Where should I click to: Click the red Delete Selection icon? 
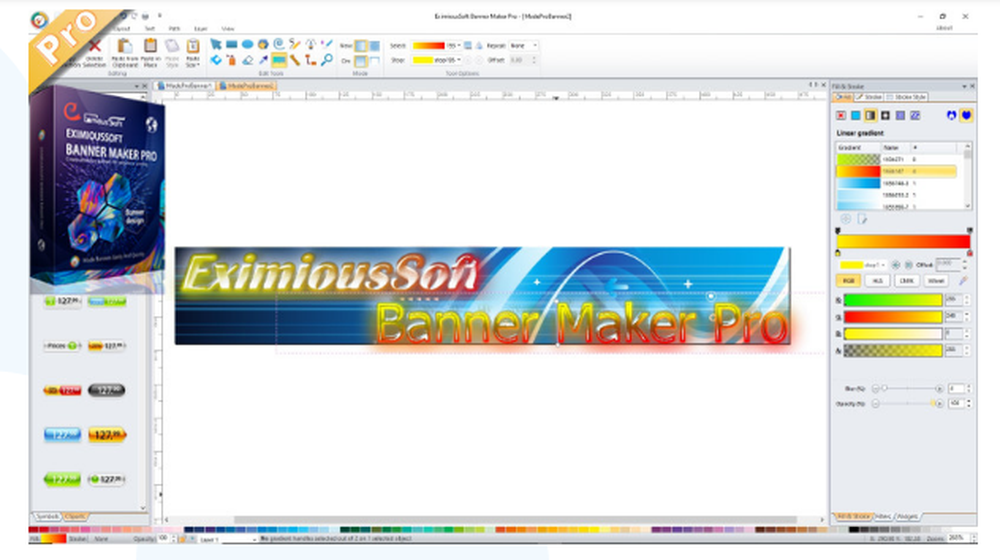(x=95, y=46)
